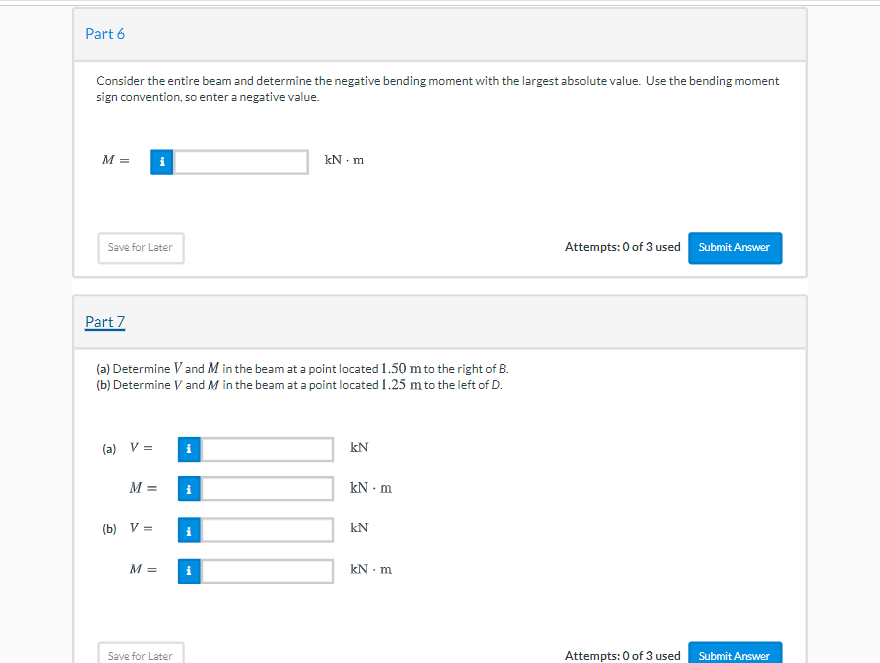Focus the Part 7 (a) M input field
Screen dimensions: 880x663
(267, 489)
